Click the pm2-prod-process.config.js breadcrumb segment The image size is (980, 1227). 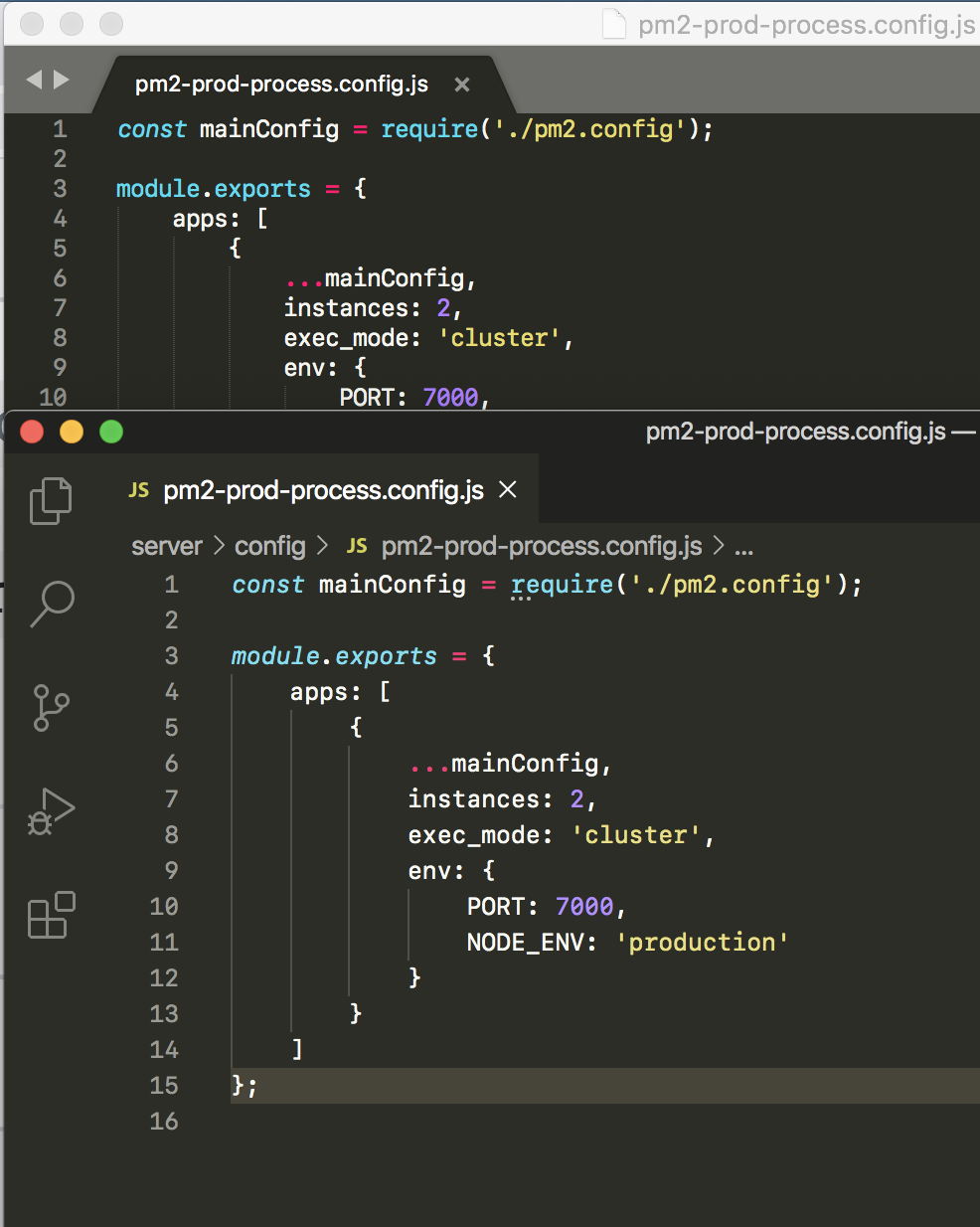pyautogui.click(x=542, y=546)
